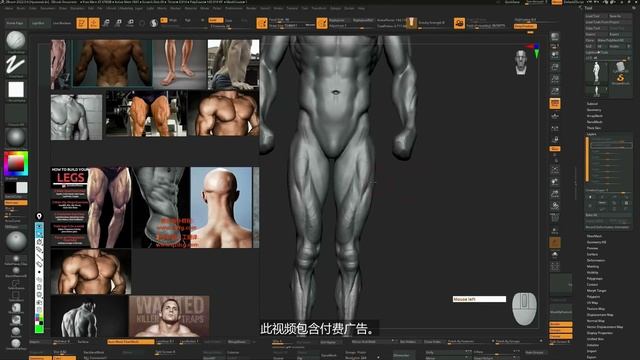Click the Mouse left text field

(x=479, y=299)
